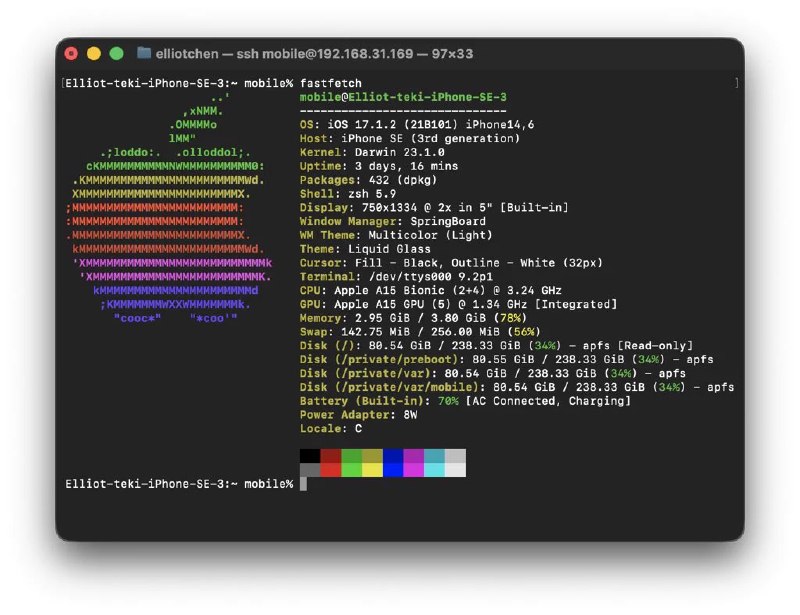
Task: Click the Locale: C line
Action: (x=331, y=428)
